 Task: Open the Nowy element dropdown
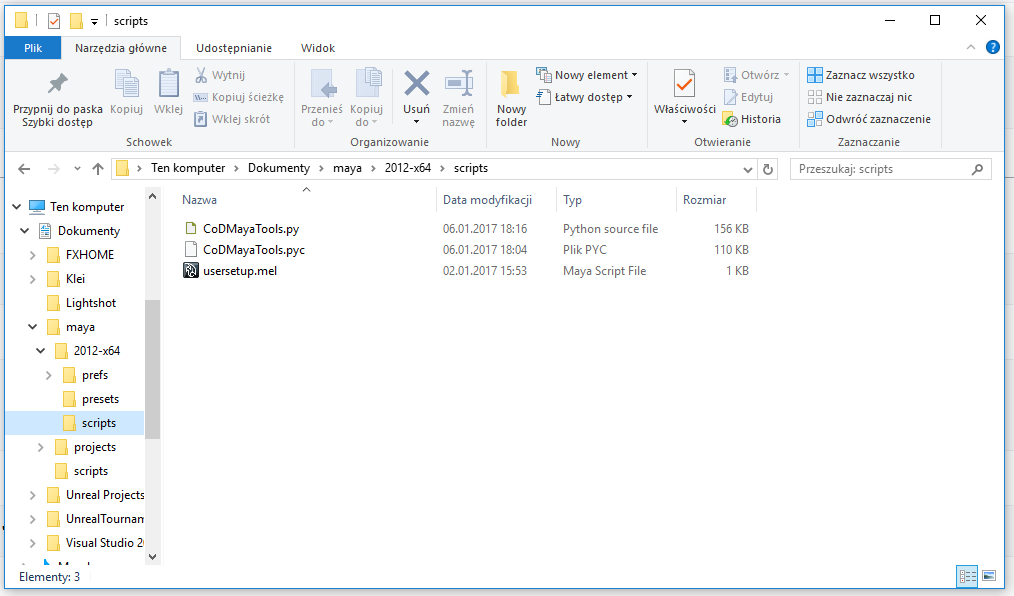click(587, 75)
